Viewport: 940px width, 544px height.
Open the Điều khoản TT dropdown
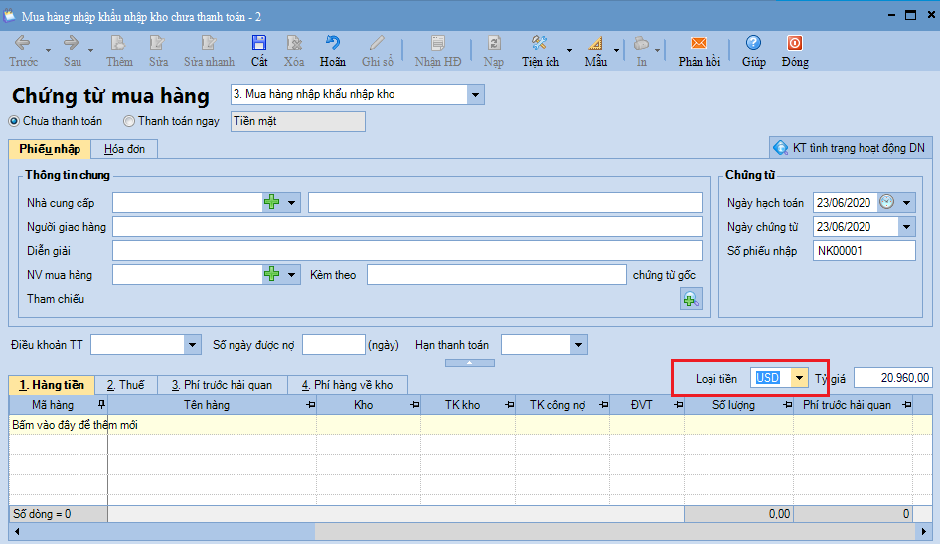pyautogui.click(x=192, y=344)
